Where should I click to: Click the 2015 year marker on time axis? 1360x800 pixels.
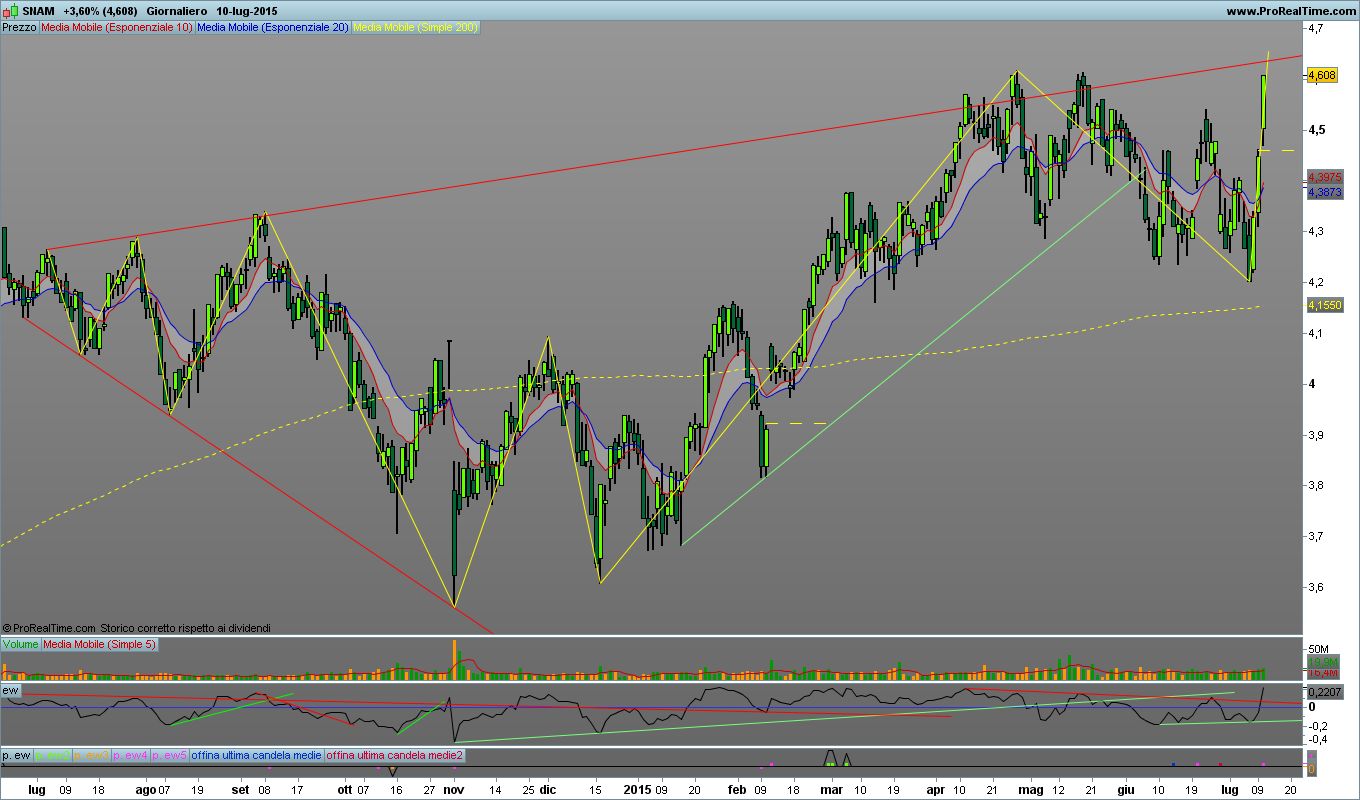tap(636, 789)
